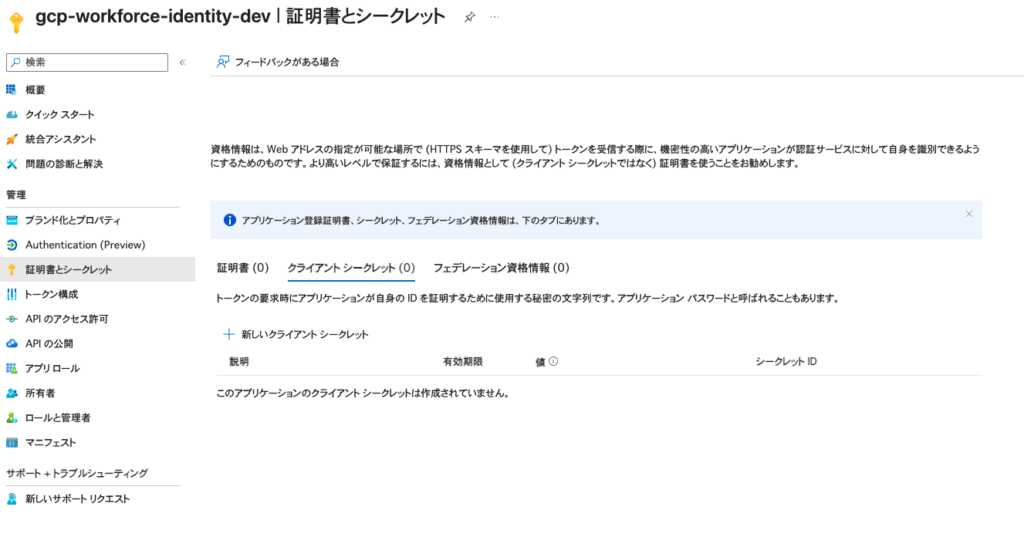Open API のアクセス許可 page

67,319
